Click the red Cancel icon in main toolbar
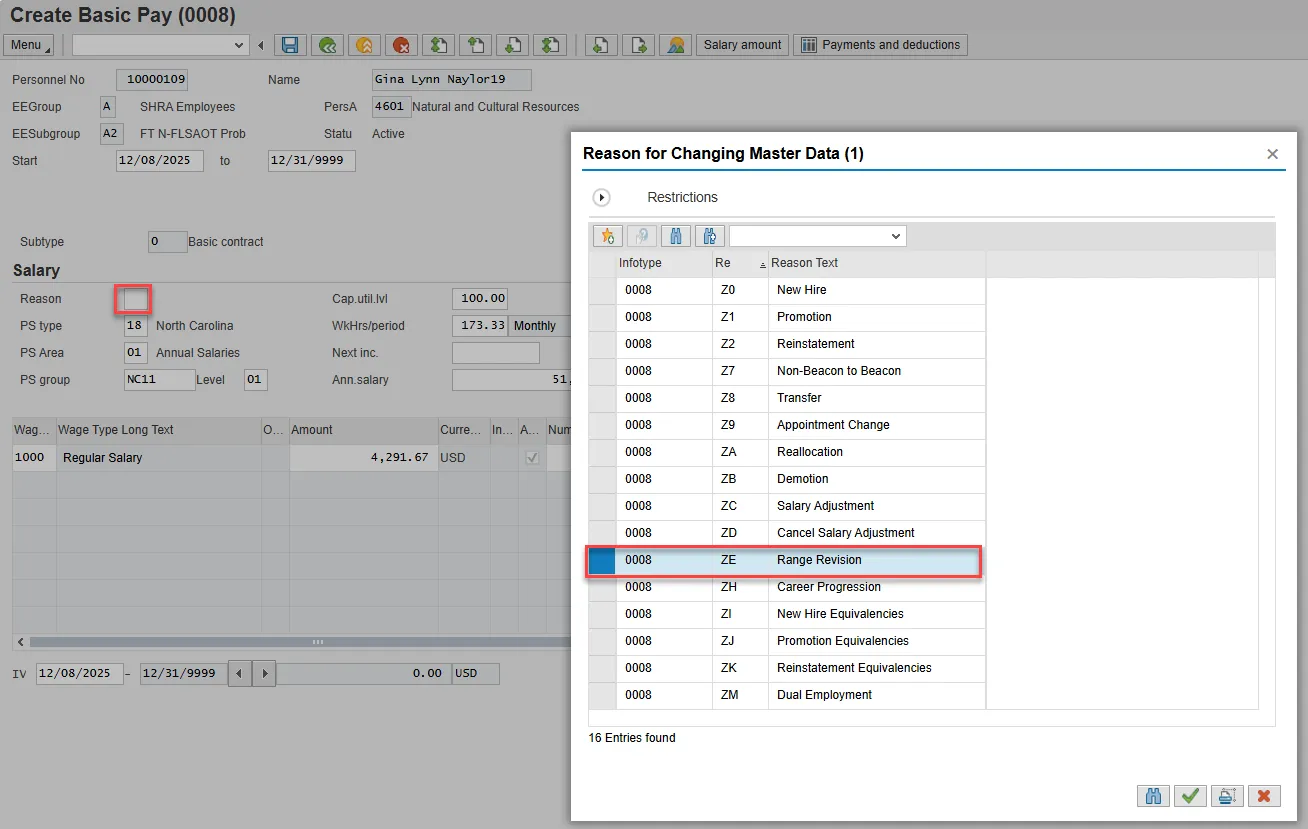The image size is (1308, 829). [x=402, y=45]
